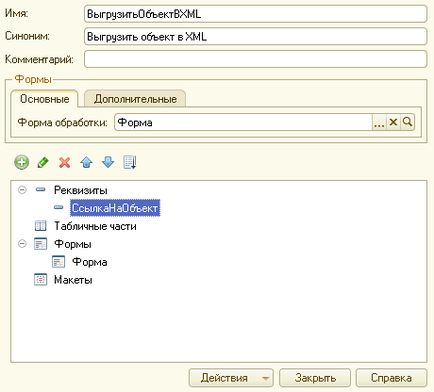434x392 pixels.
Task: Click the green Add item icon
Action: pyautogui.click(x=22, y=163)
